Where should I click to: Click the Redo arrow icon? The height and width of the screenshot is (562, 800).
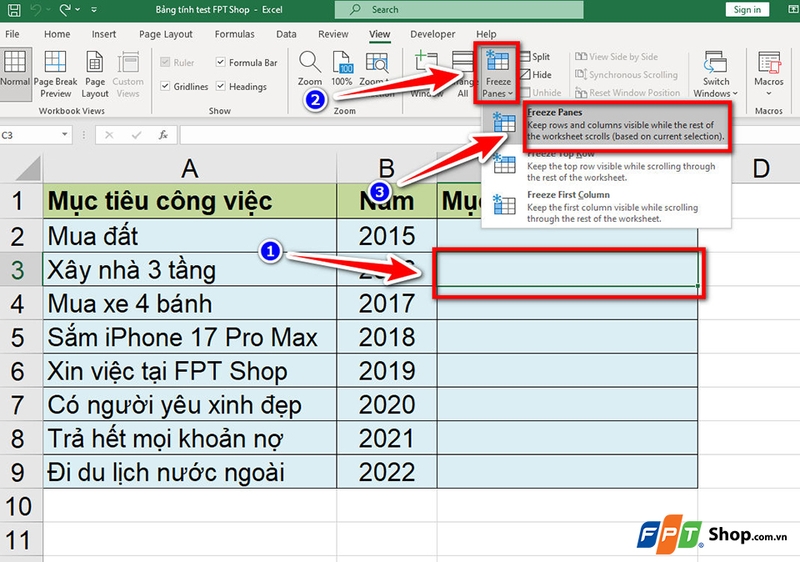coord(65,9)
